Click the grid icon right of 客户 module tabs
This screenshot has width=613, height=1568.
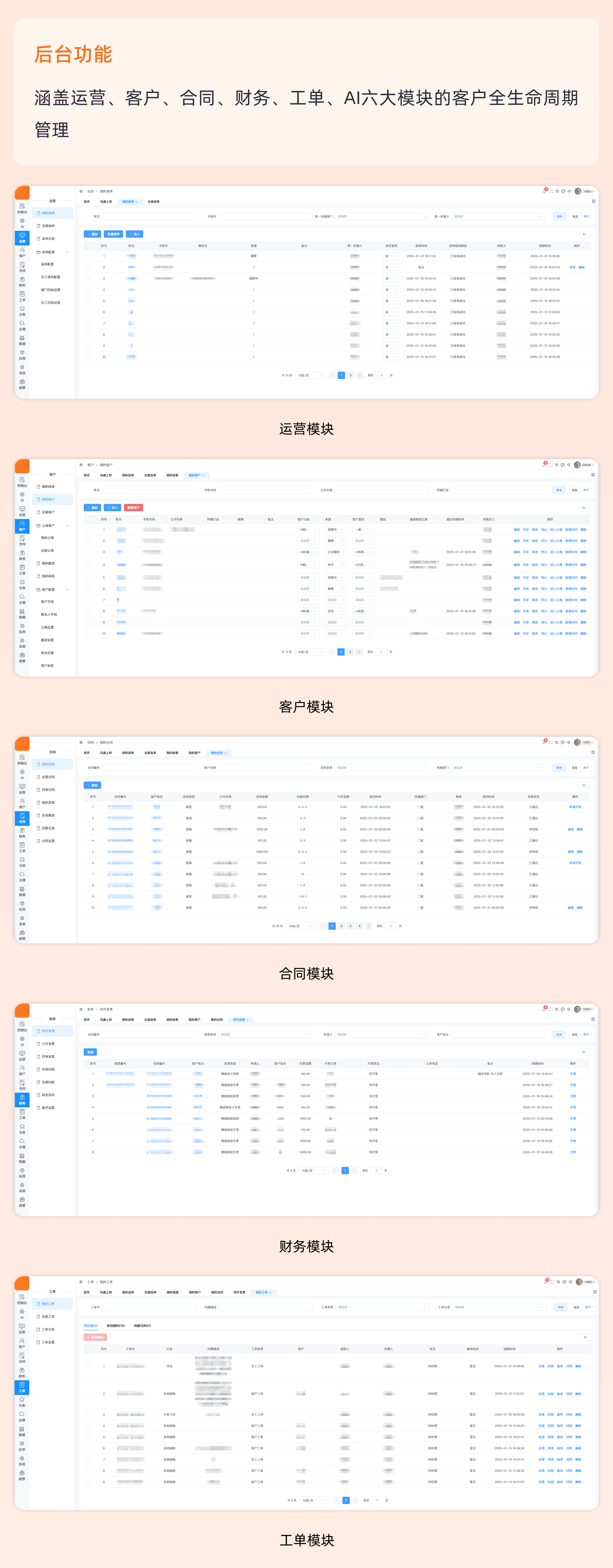(593, 475)
